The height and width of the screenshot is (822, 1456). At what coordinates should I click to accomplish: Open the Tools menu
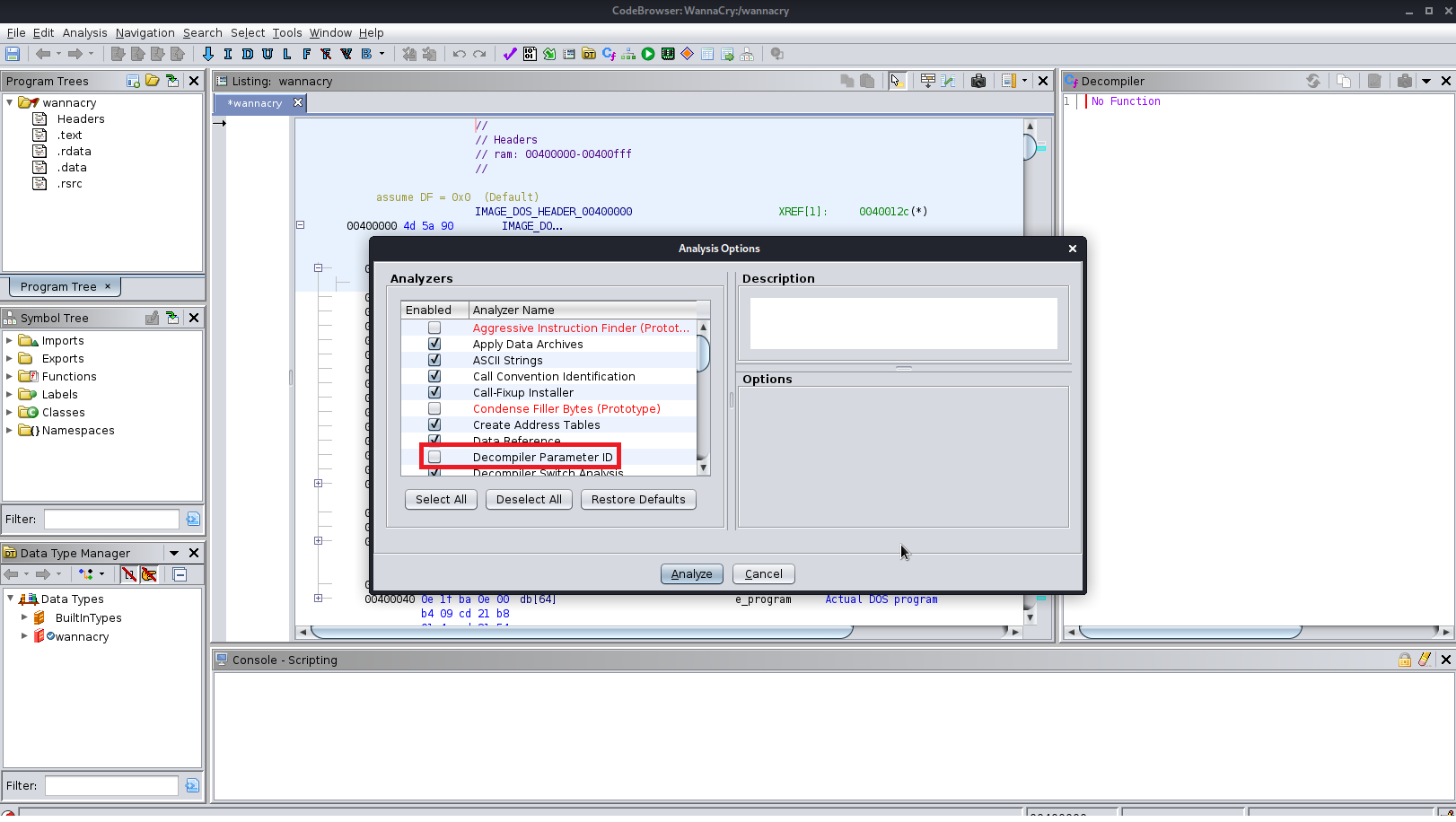(x=287, y=32)
